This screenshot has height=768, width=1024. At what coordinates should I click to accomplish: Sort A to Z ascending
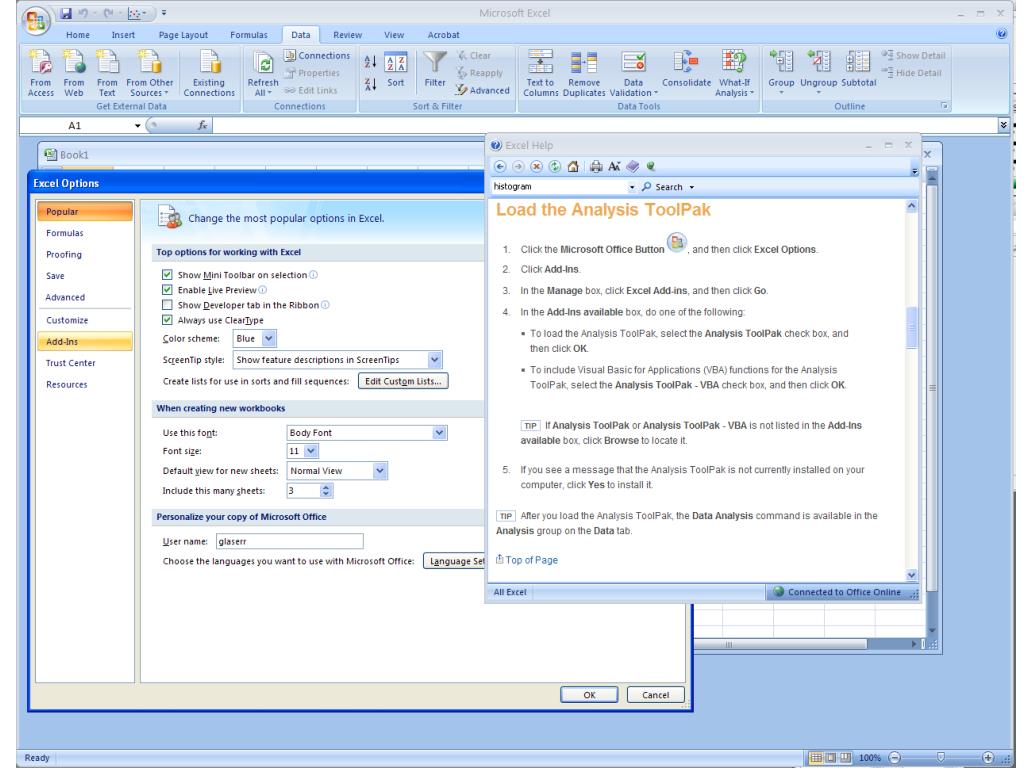370,62
